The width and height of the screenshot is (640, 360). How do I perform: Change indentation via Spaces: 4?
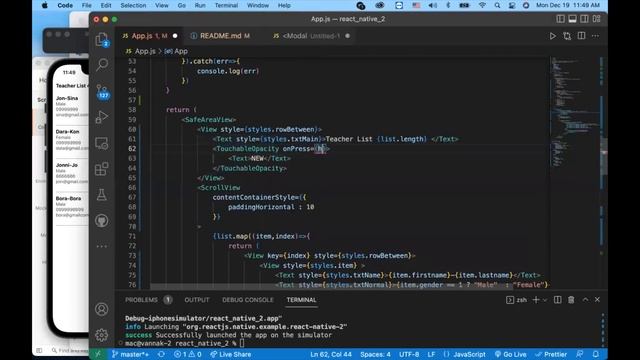click(x=375, y=354)
